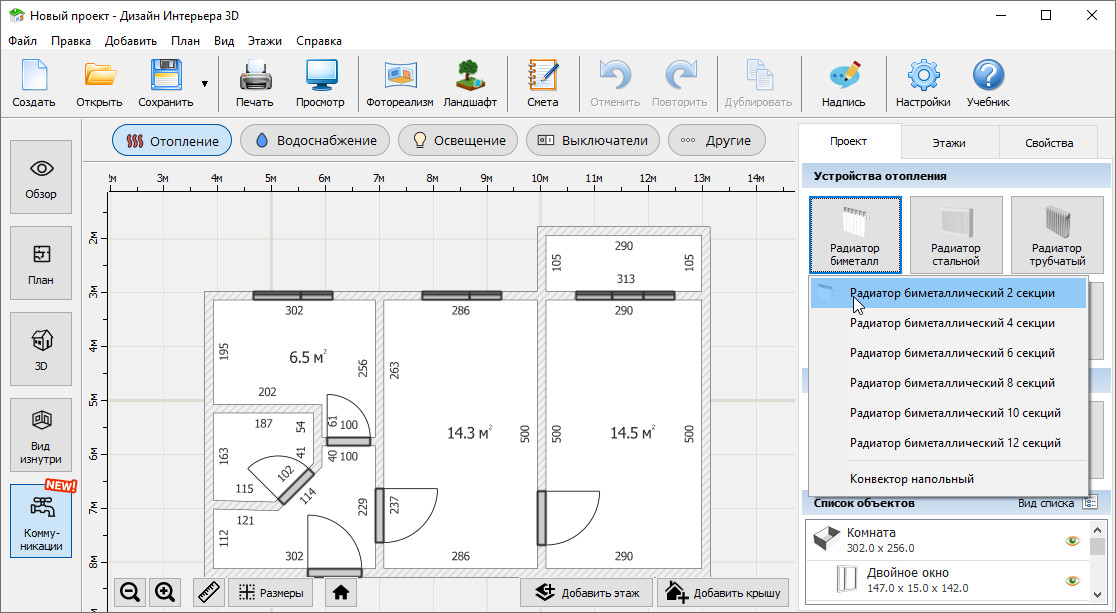Expand the Сохранить dropdown arrow

pos(205,84)
